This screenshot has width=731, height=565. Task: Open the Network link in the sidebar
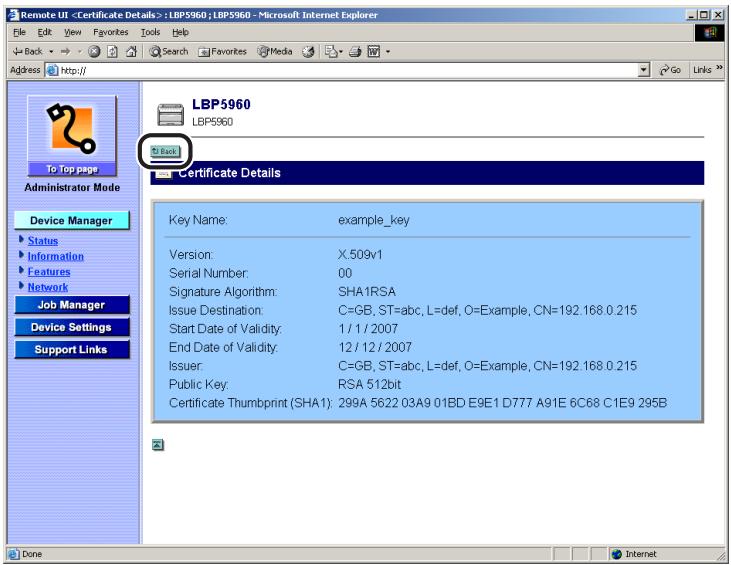coord(48,287)
